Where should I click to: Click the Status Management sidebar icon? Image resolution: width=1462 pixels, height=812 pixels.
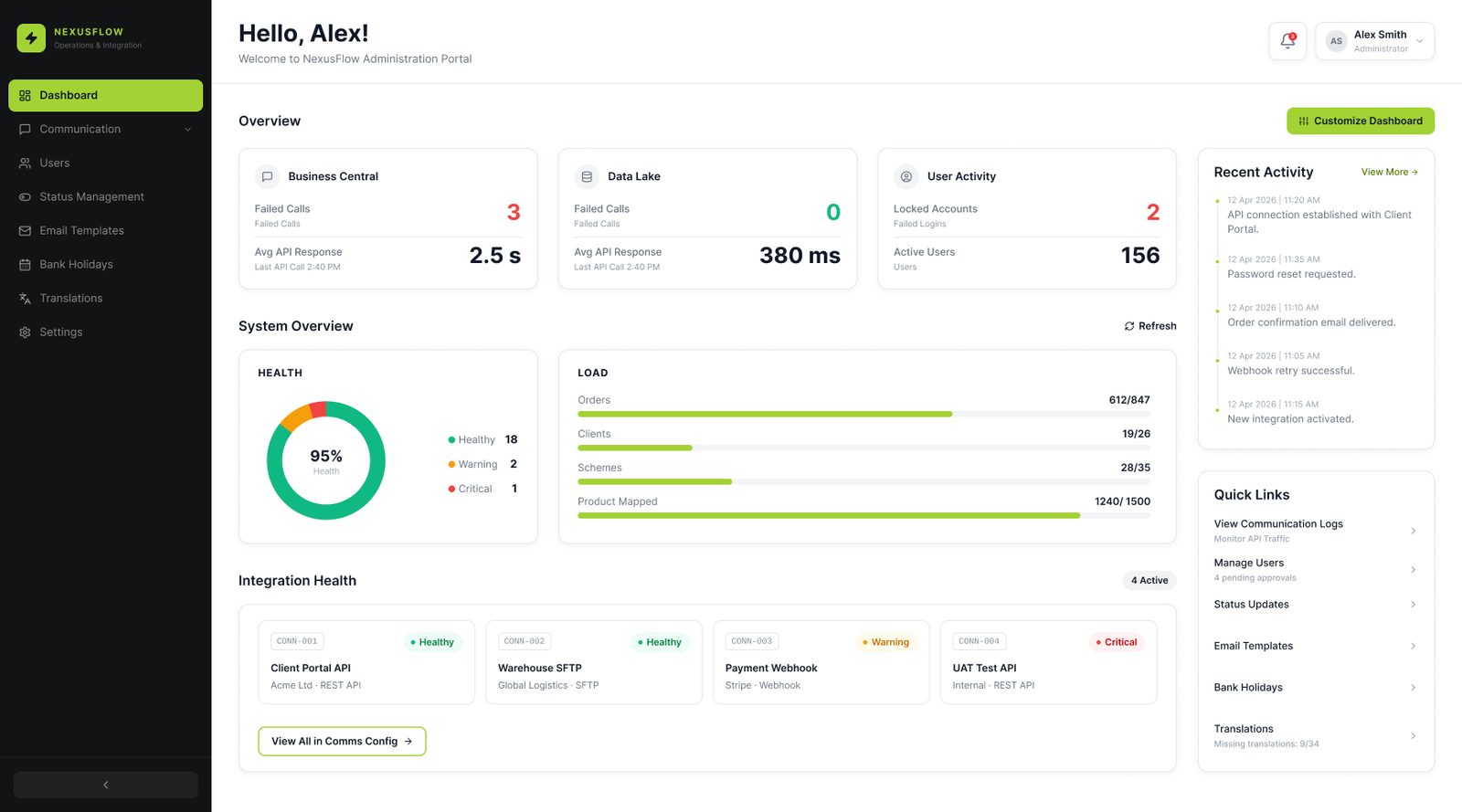coord(25,196)
